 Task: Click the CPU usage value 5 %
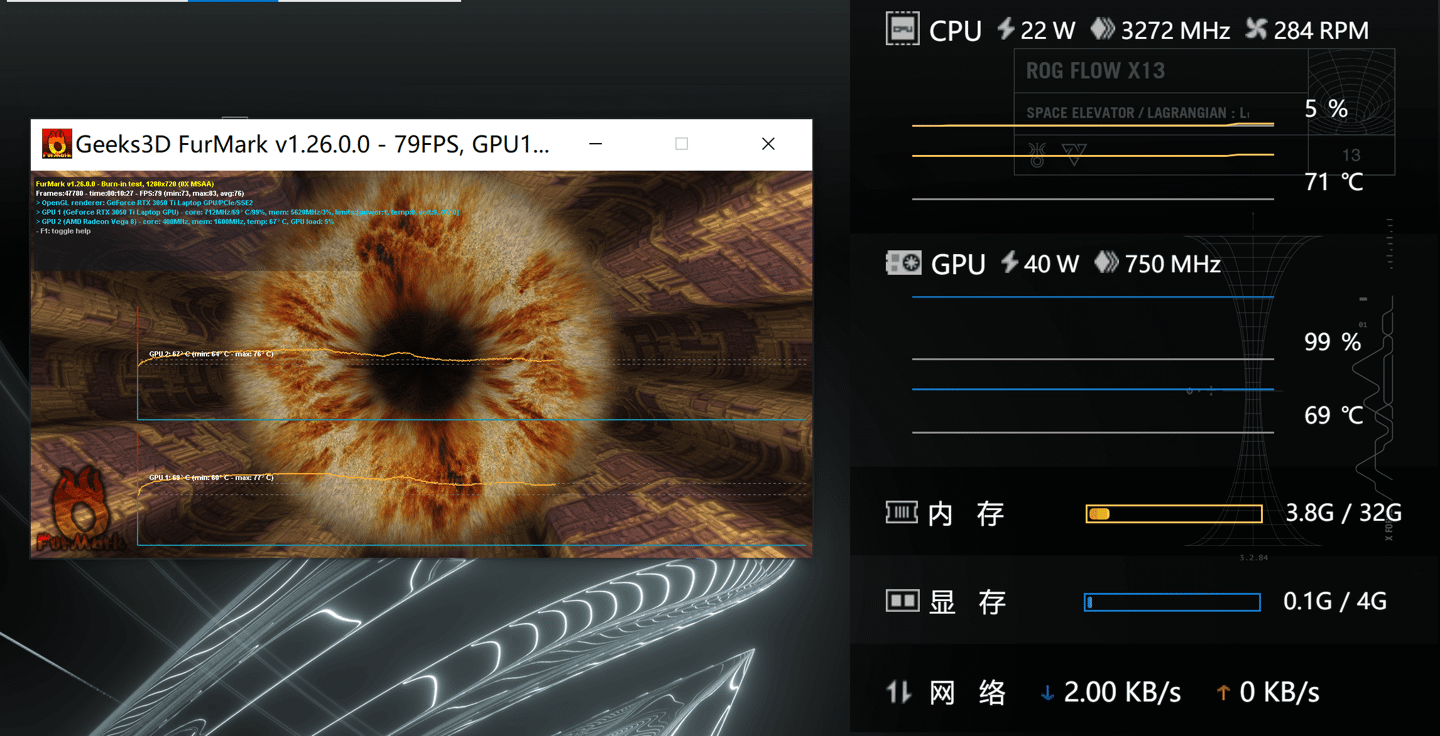click(x=1326, y=109)
